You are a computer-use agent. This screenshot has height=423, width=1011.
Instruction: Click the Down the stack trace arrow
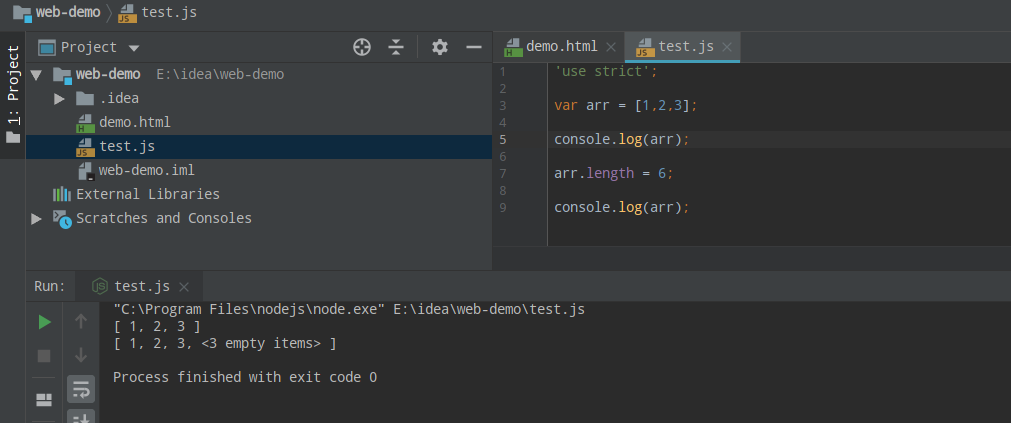(x=81, y=355)
